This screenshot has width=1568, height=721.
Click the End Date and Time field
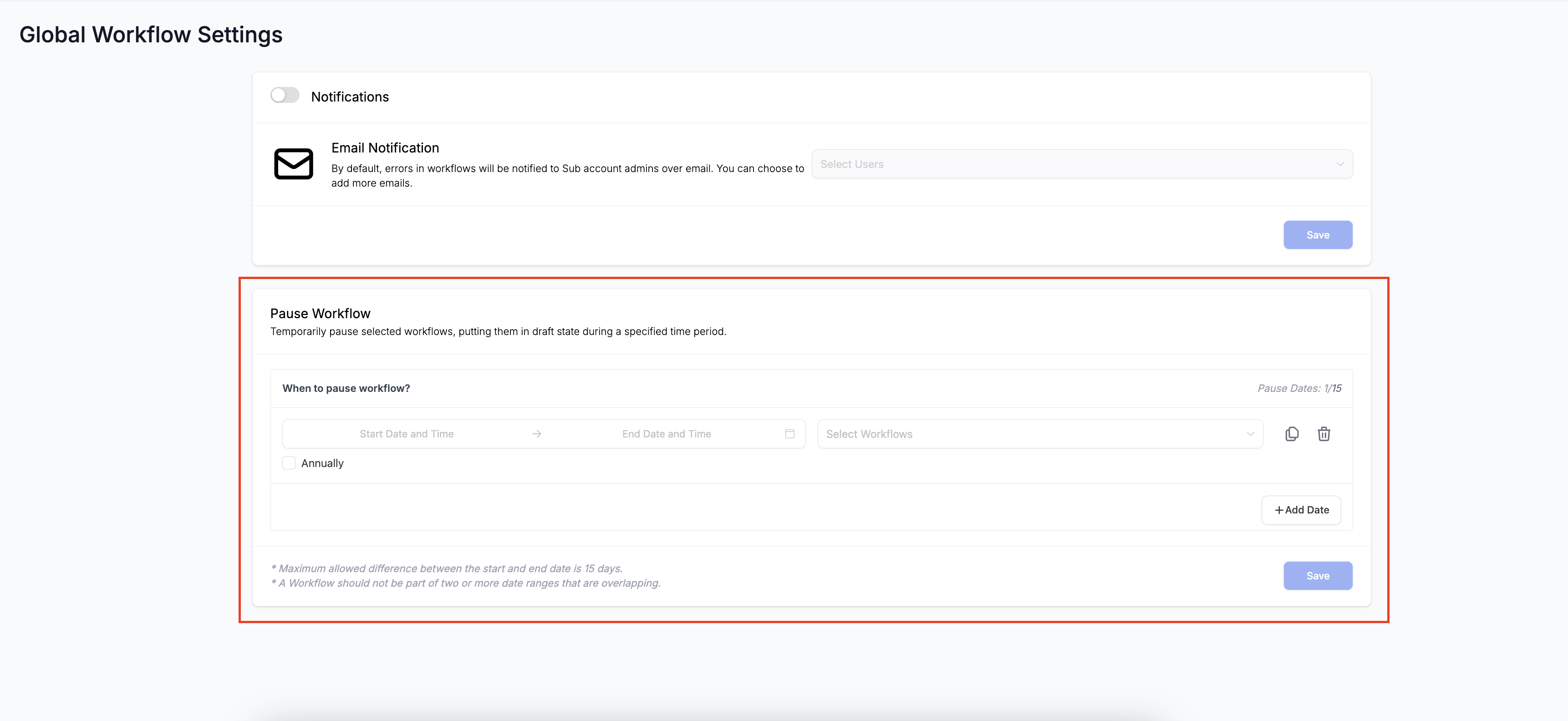coord(666,434)
